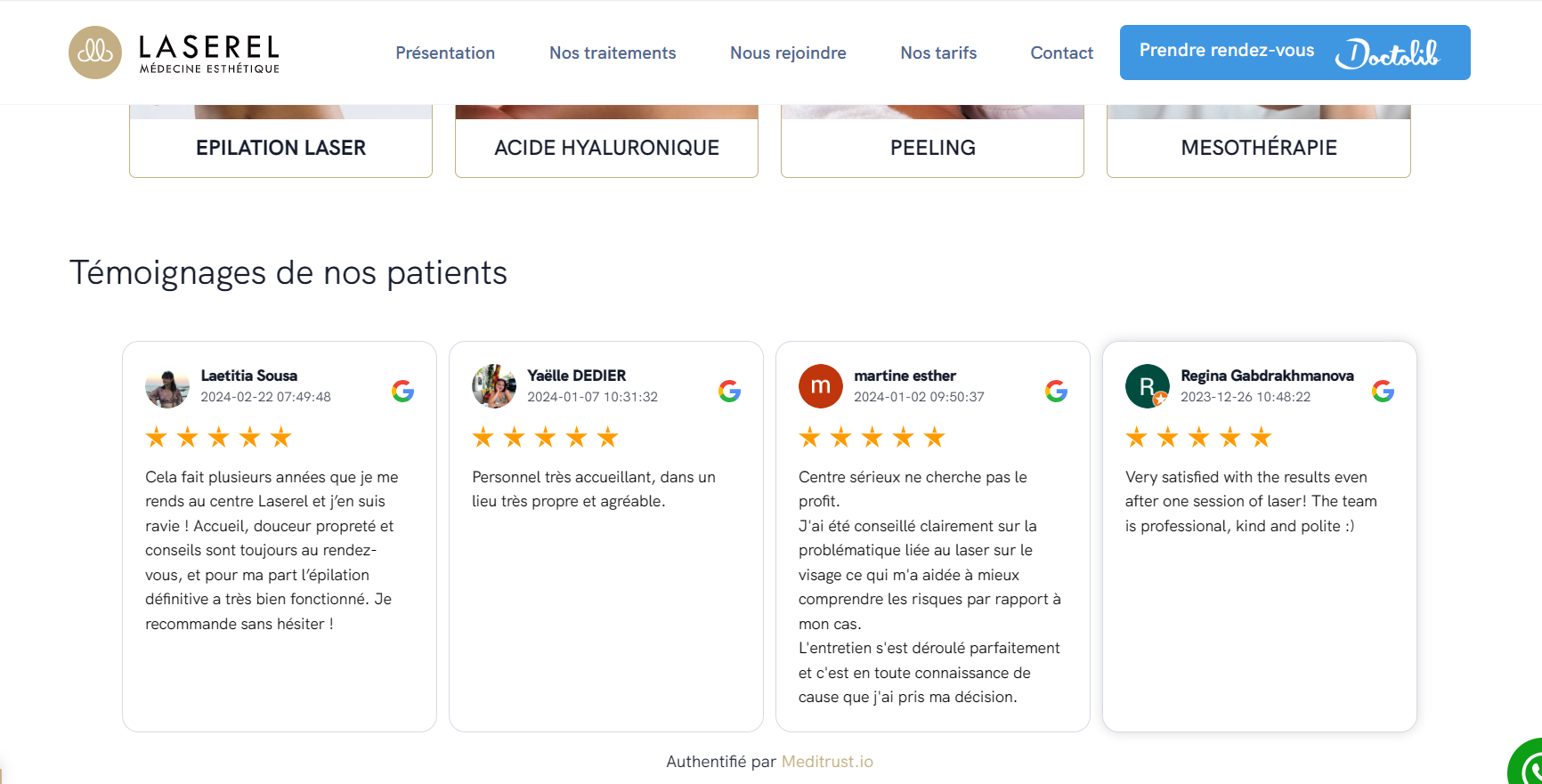Select the MESOTHÉRAPIE treatment card
Screen dimensions: 1542x784
click(1258, 148)
